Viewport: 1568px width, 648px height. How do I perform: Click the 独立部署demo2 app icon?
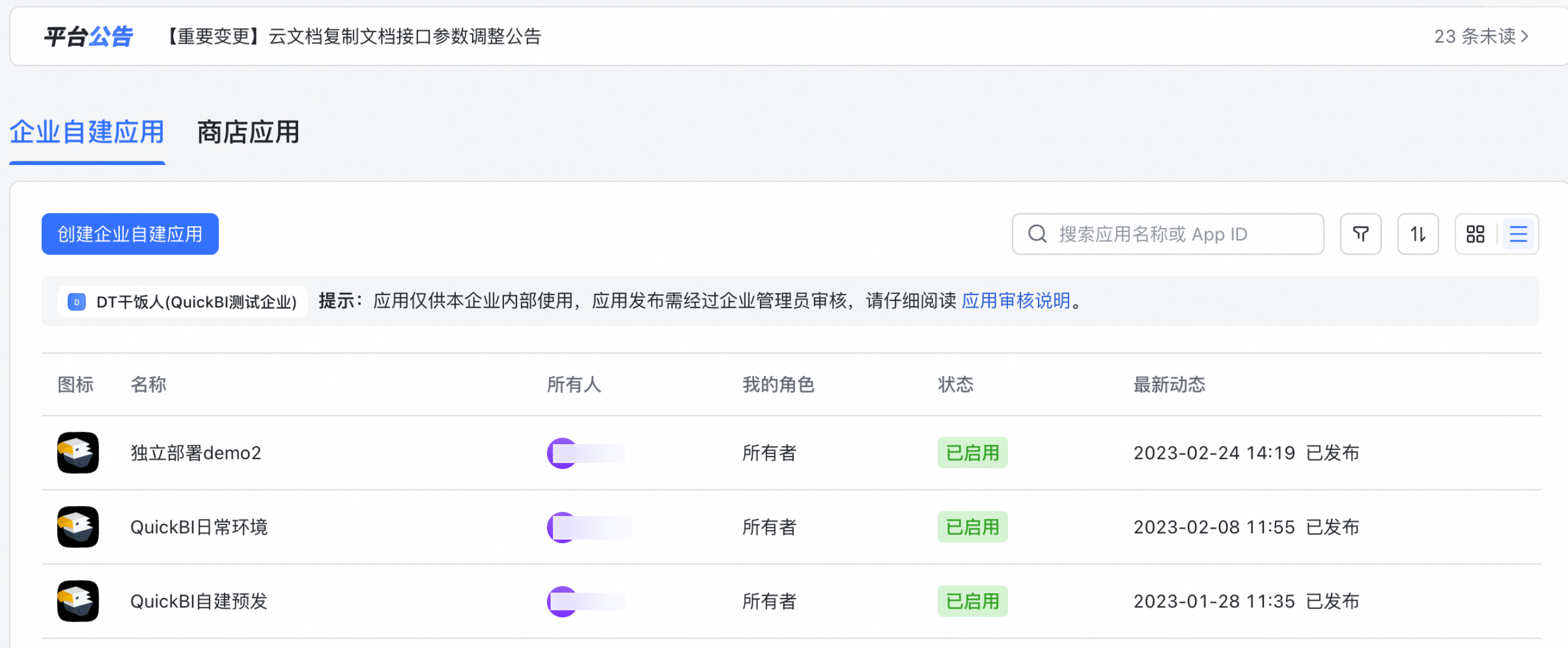(x=78, y=452)
